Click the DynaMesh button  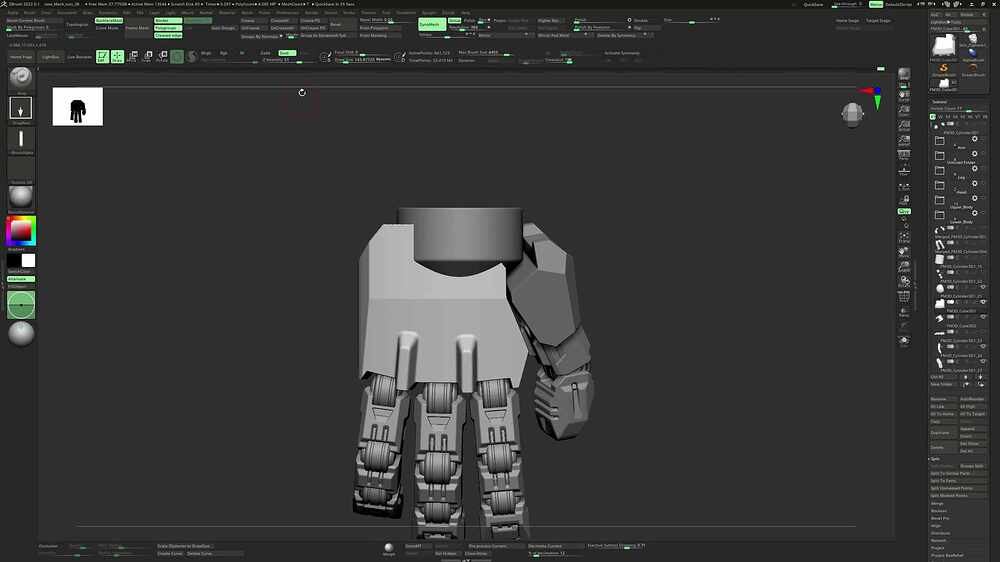click(x=431, y=24)
